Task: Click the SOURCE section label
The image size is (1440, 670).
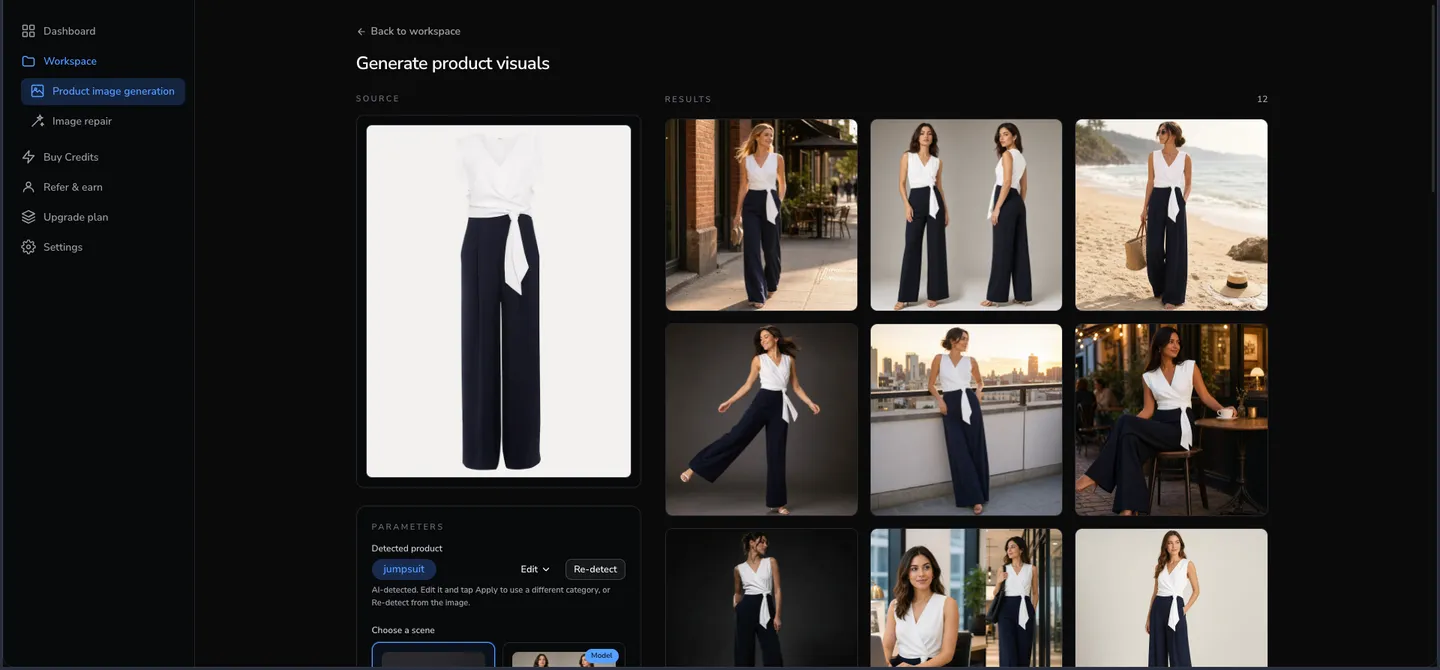Action: pyautogui.click(x=378, y=98)
